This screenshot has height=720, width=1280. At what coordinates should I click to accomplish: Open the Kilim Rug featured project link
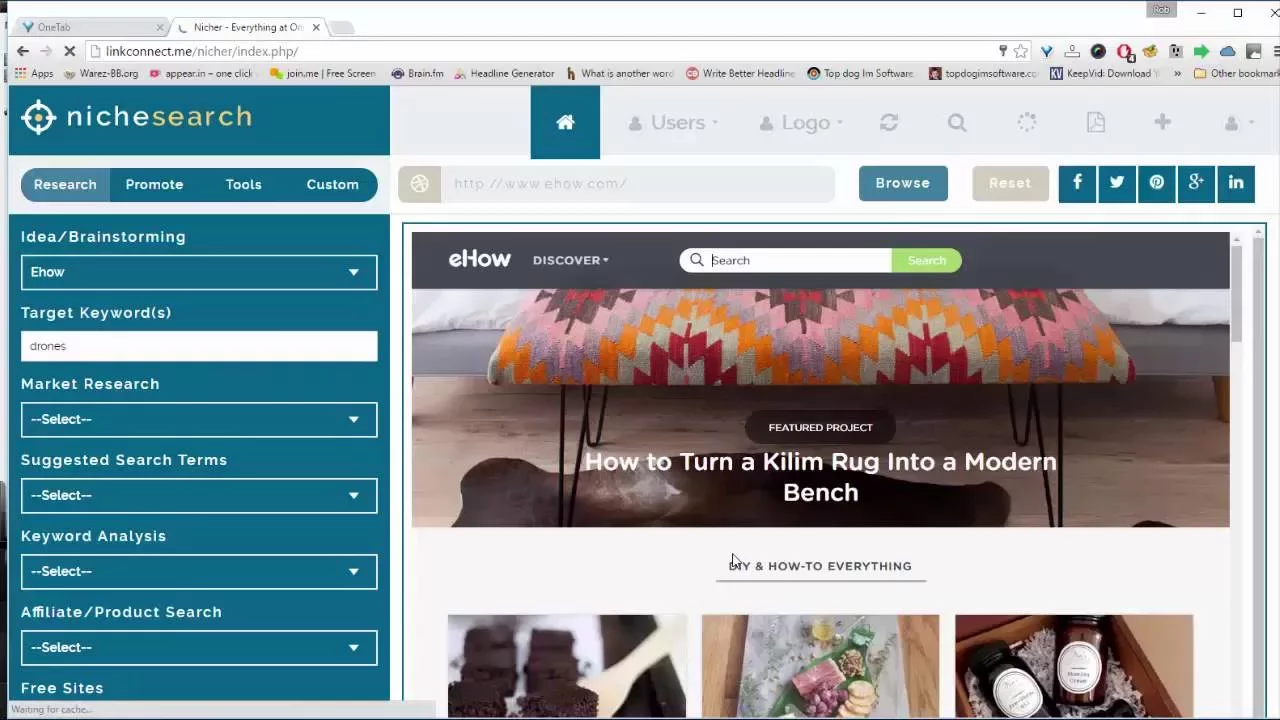(820, 477)
